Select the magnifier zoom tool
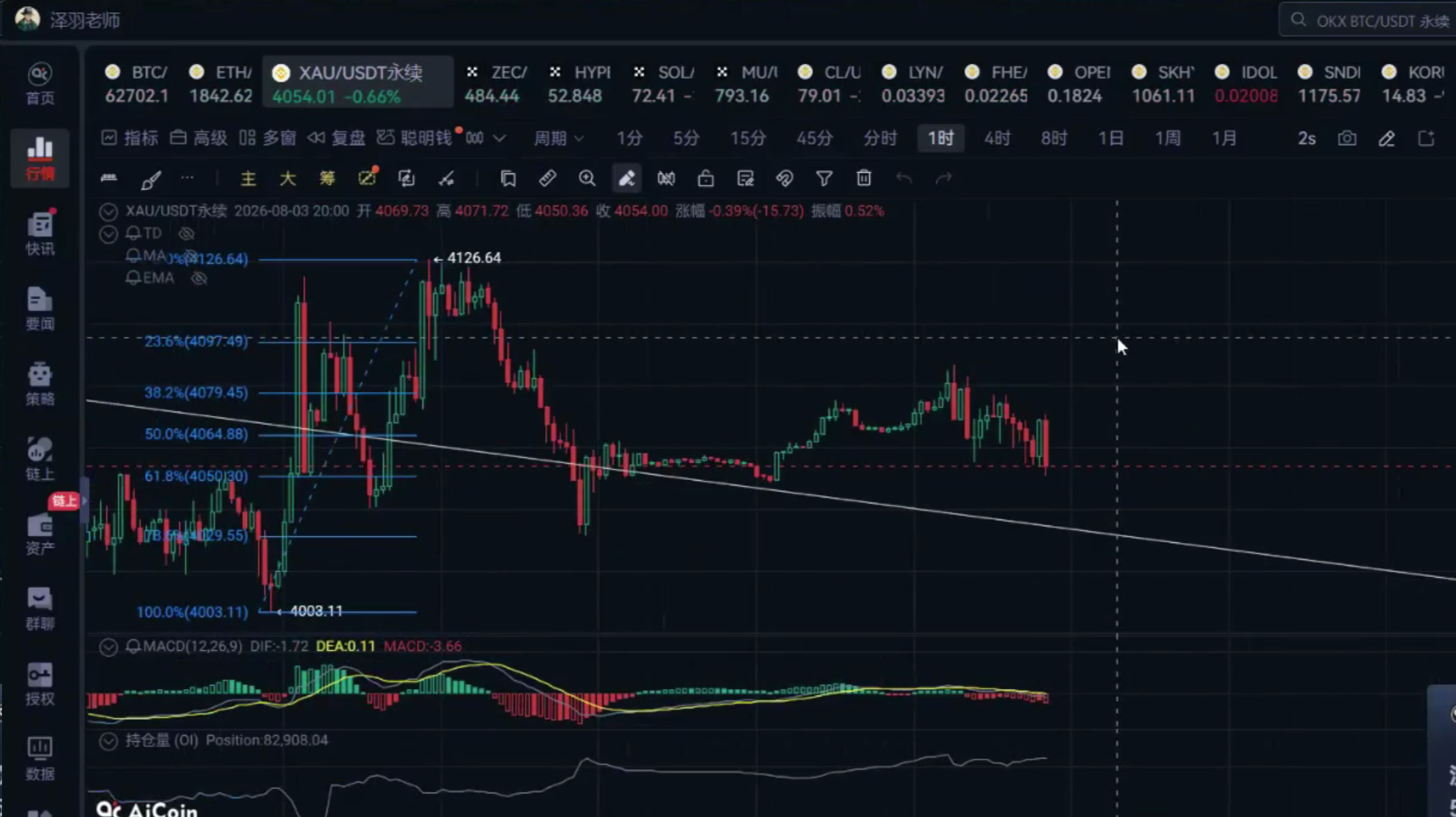The width and height of the screenshot is (1456, 817). click(x=587, y=178)
